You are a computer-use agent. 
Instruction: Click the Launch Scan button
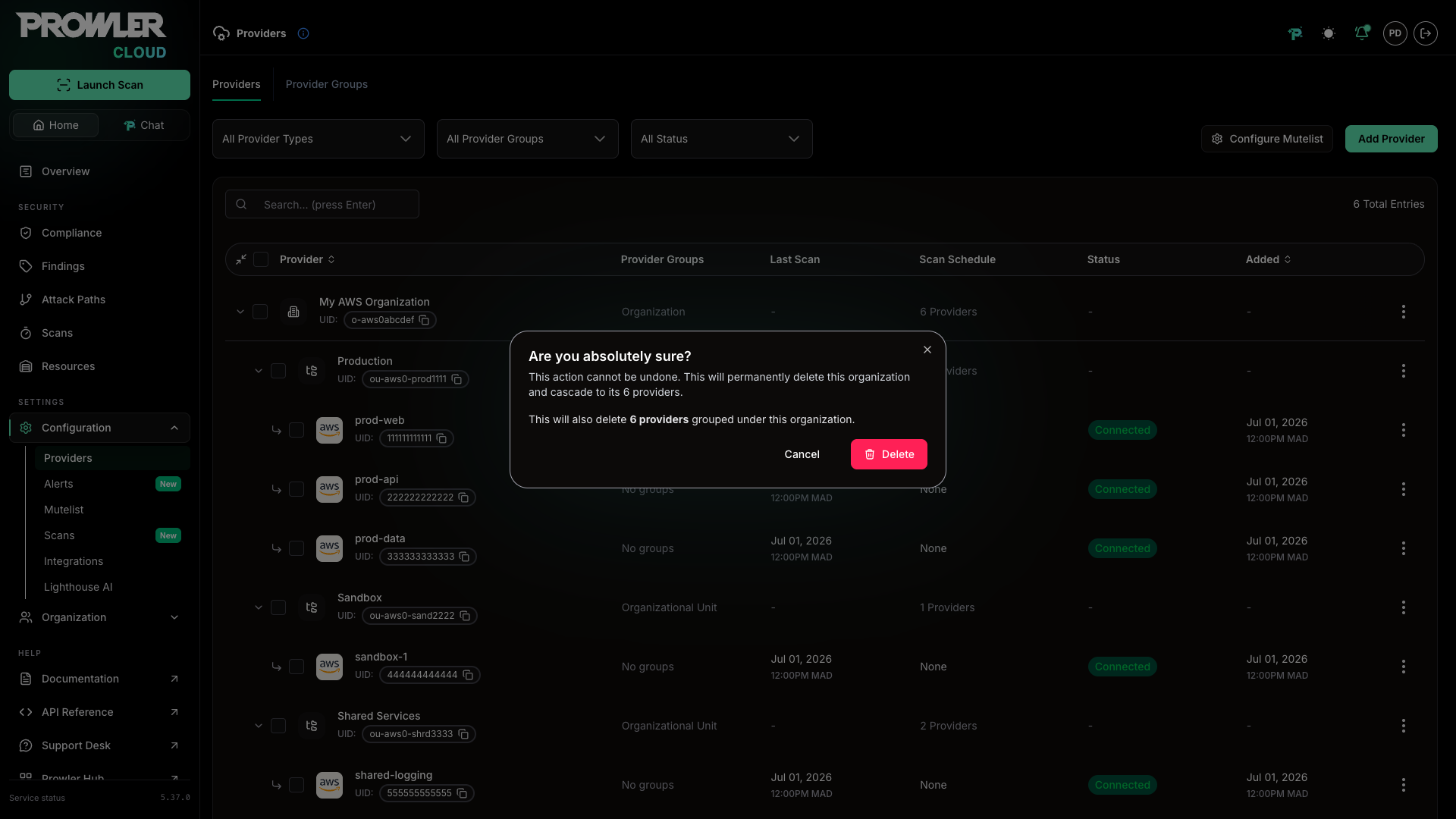[x=99, y=85]
